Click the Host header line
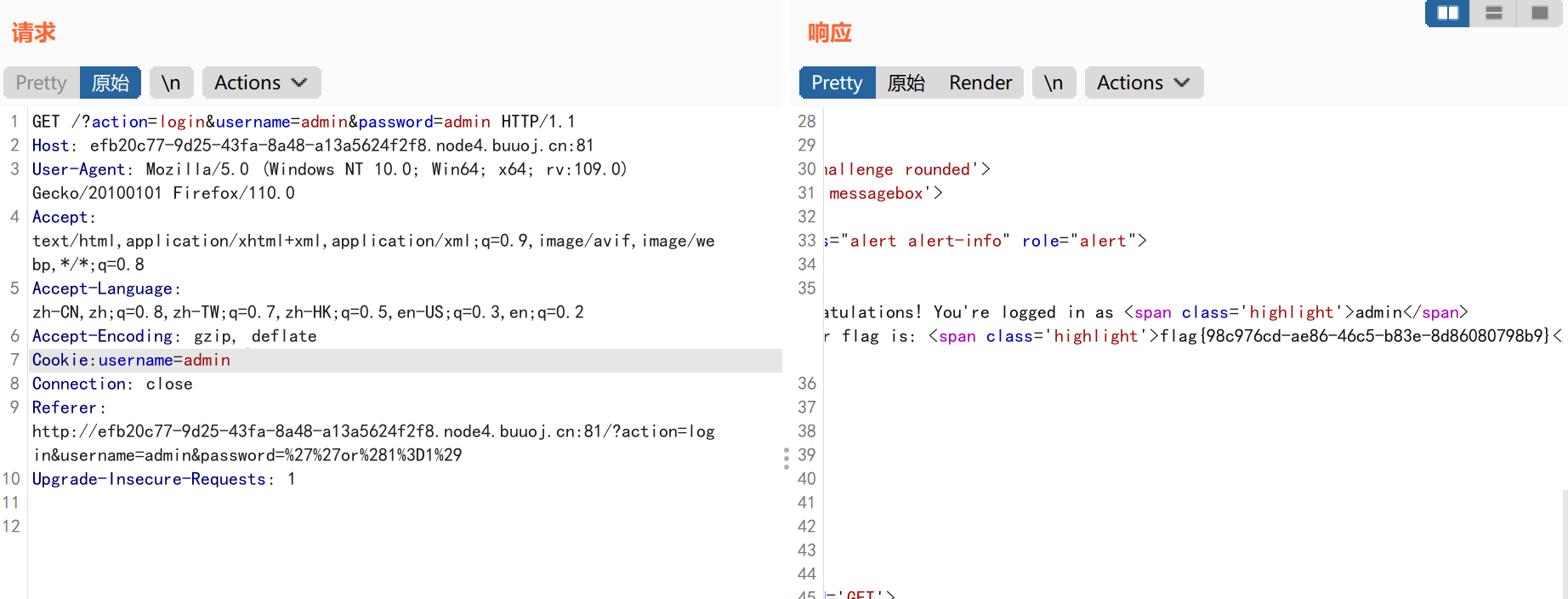The height and width of the screenshot is (599, 1568). click(313, 145)
